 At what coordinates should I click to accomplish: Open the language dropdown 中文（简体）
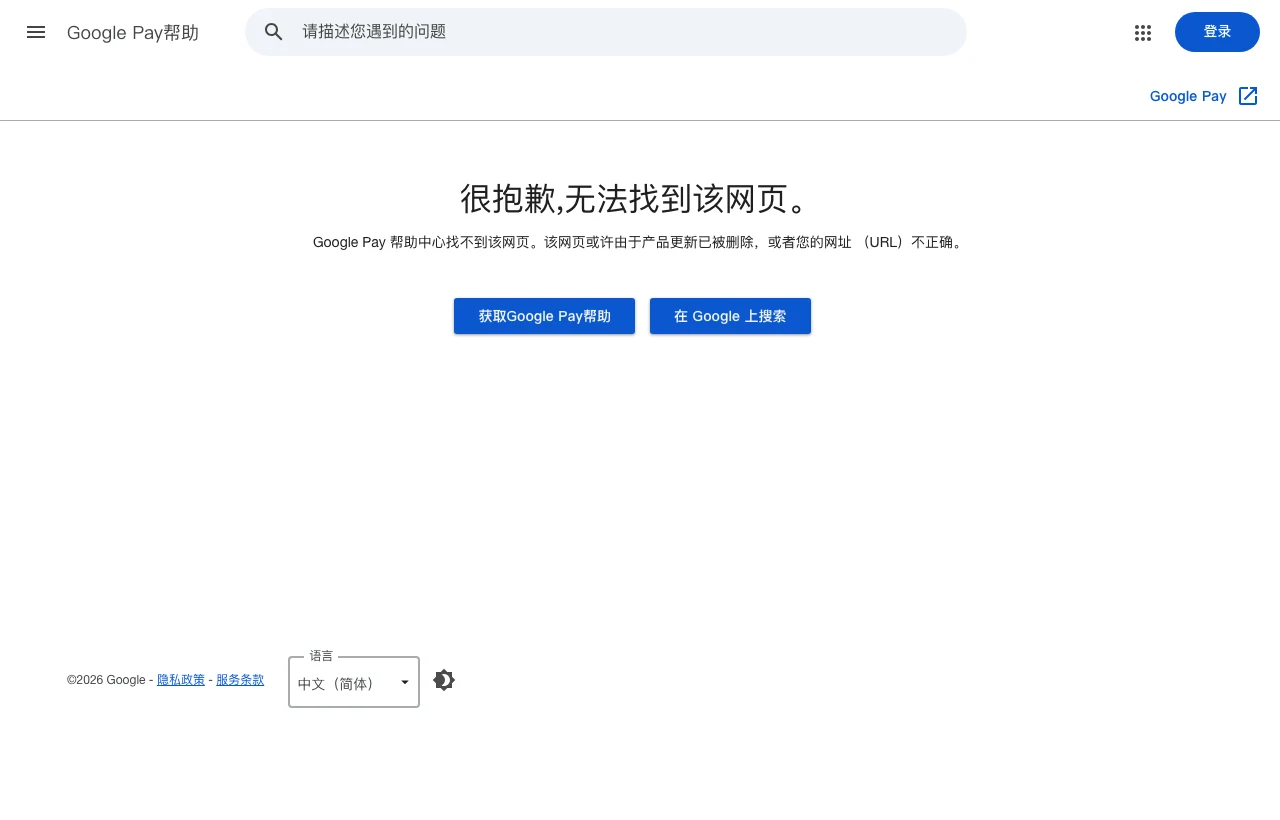[x=354, y=682]
